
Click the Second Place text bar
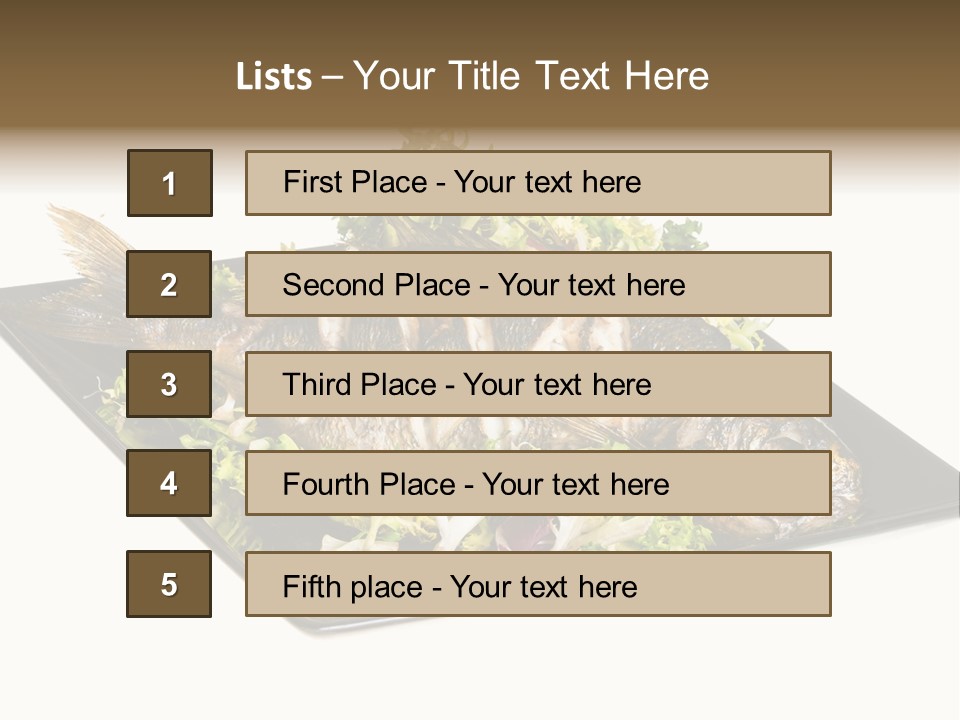click(538, 284)
